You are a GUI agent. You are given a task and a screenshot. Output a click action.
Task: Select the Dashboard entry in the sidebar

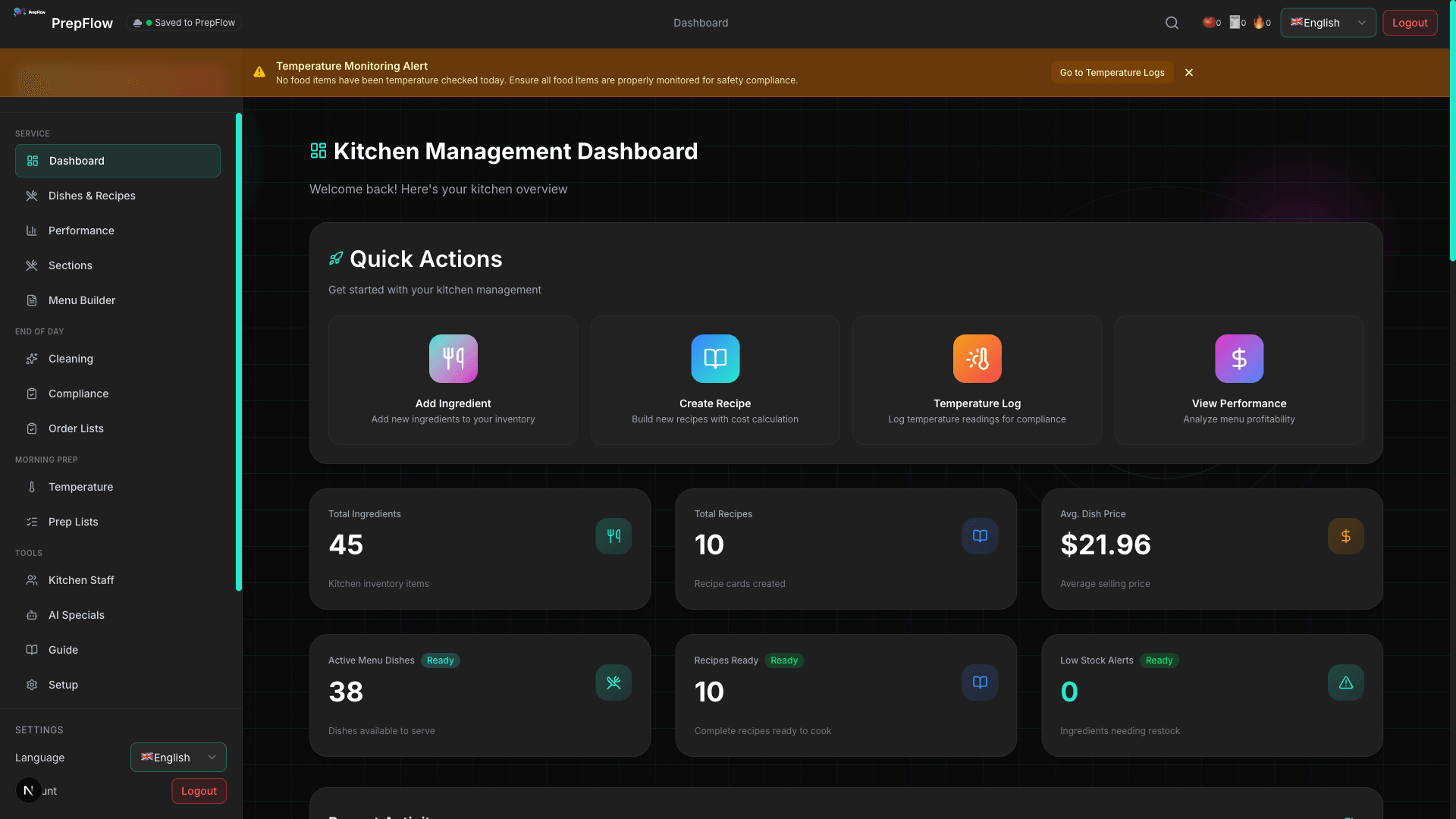118,161
